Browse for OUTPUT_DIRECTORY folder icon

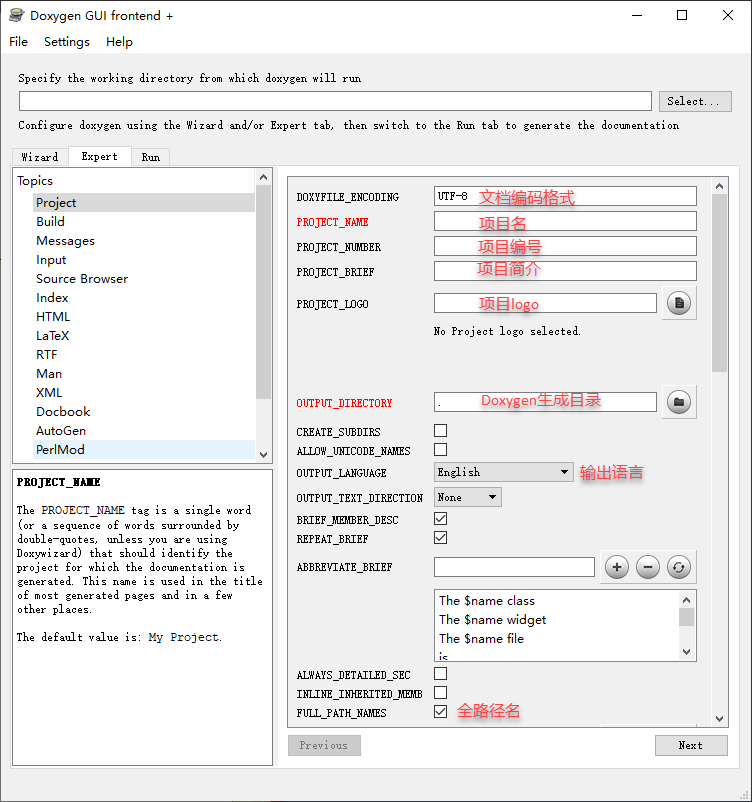(x=679, y=402)
